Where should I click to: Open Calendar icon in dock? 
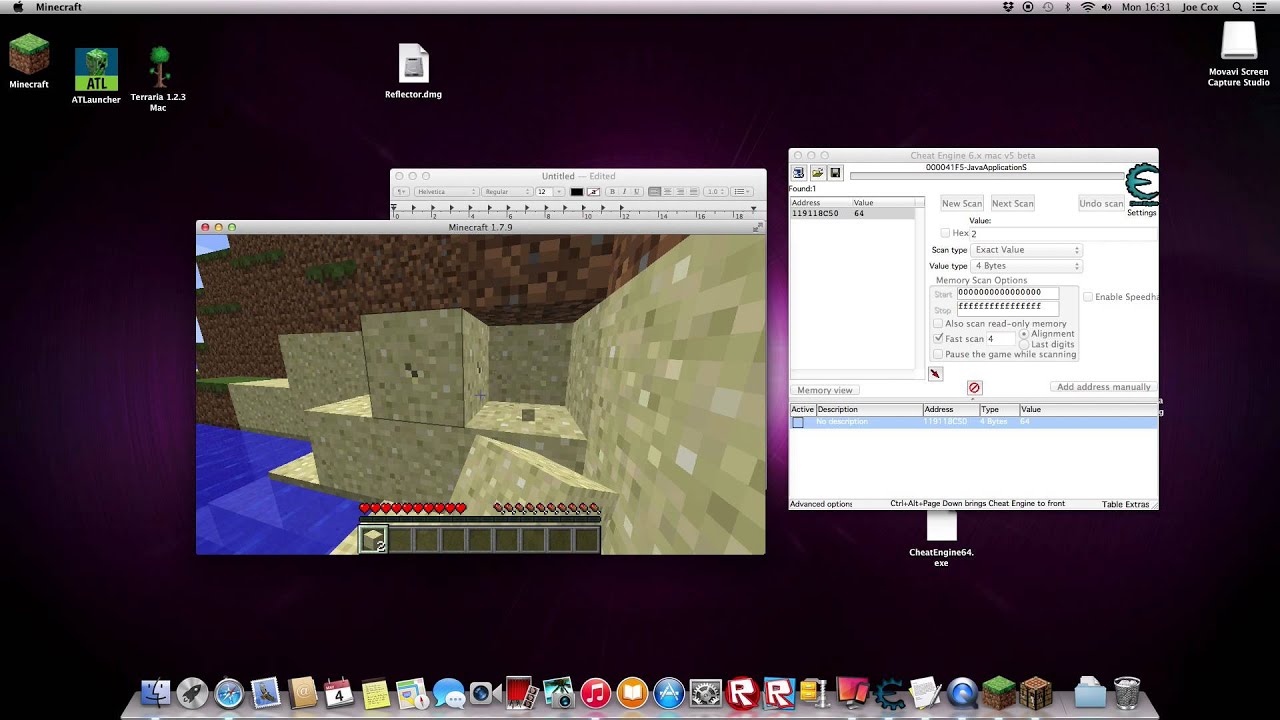339,693
